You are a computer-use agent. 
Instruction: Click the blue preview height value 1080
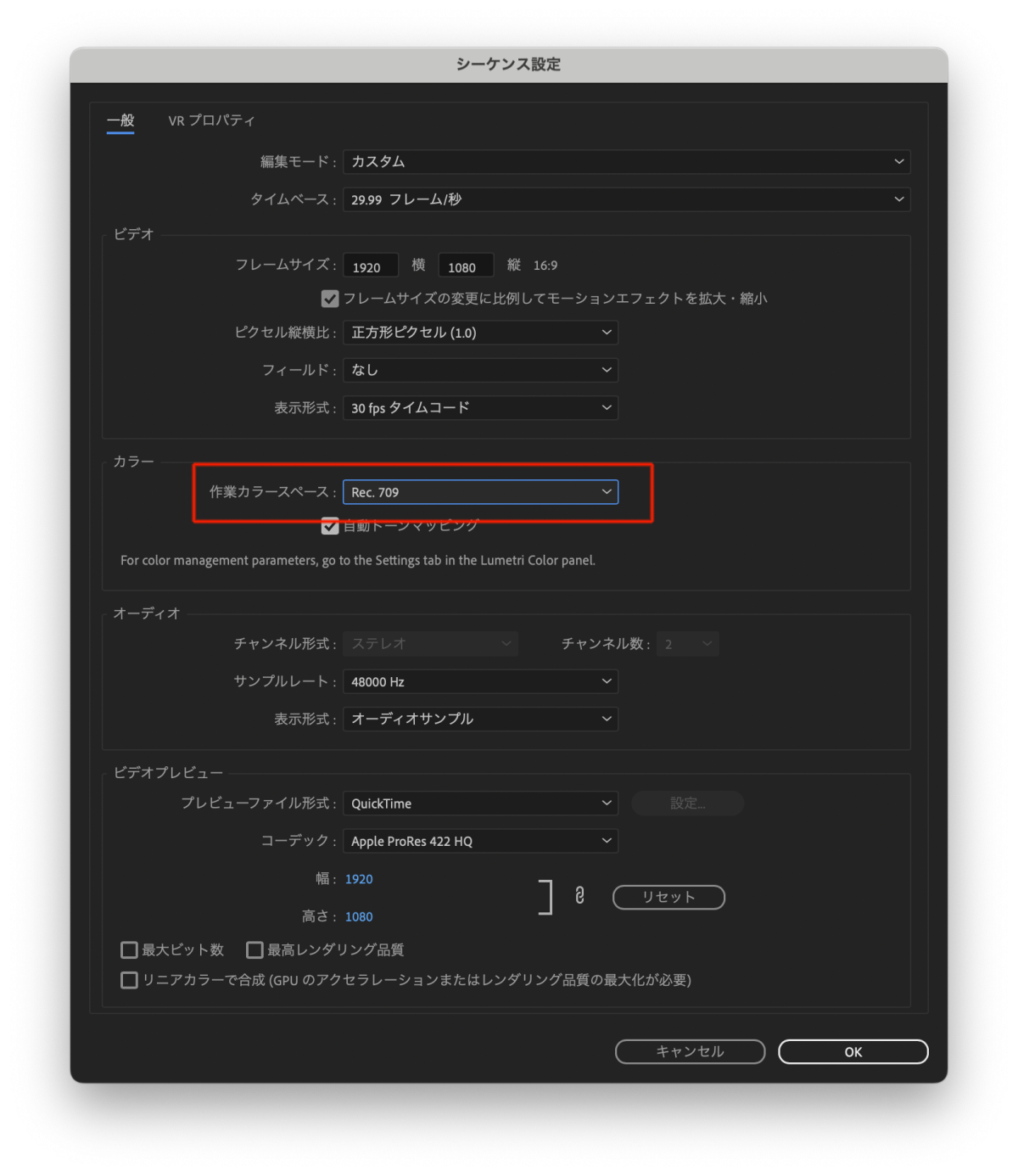coord(359,916)
